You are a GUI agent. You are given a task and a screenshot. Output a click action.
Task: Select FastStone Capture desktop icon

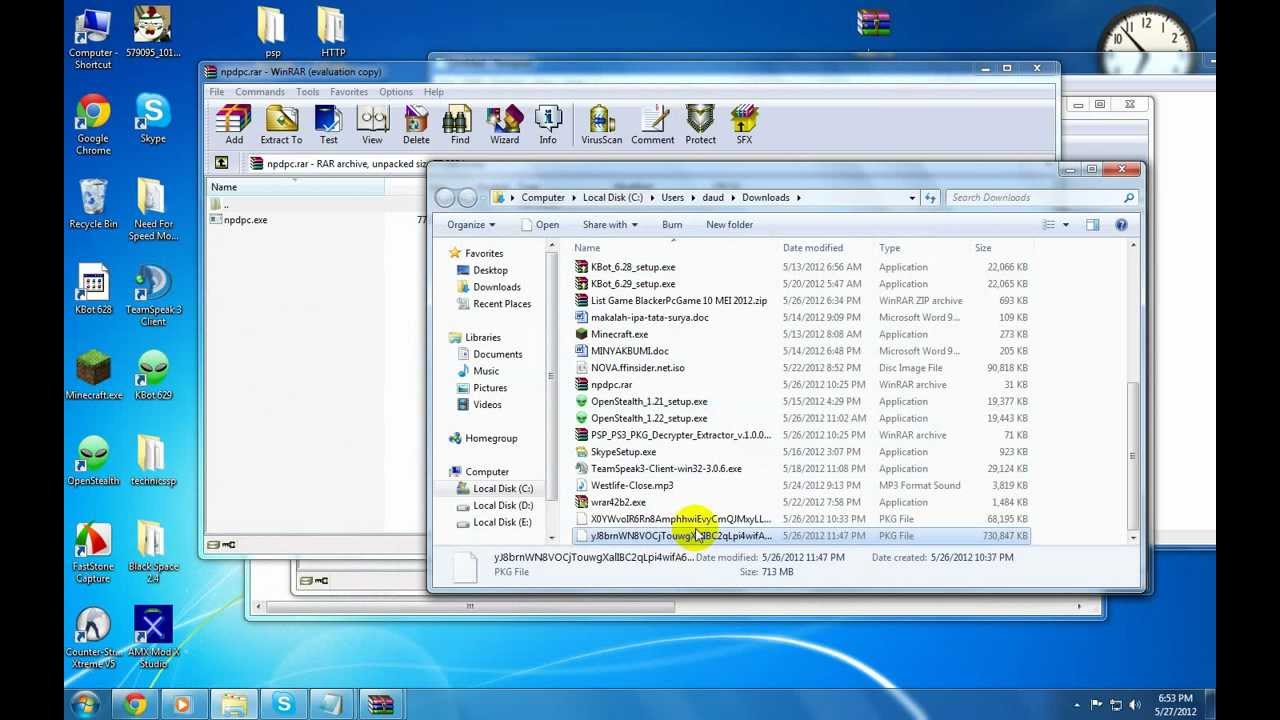coord(93,552)
